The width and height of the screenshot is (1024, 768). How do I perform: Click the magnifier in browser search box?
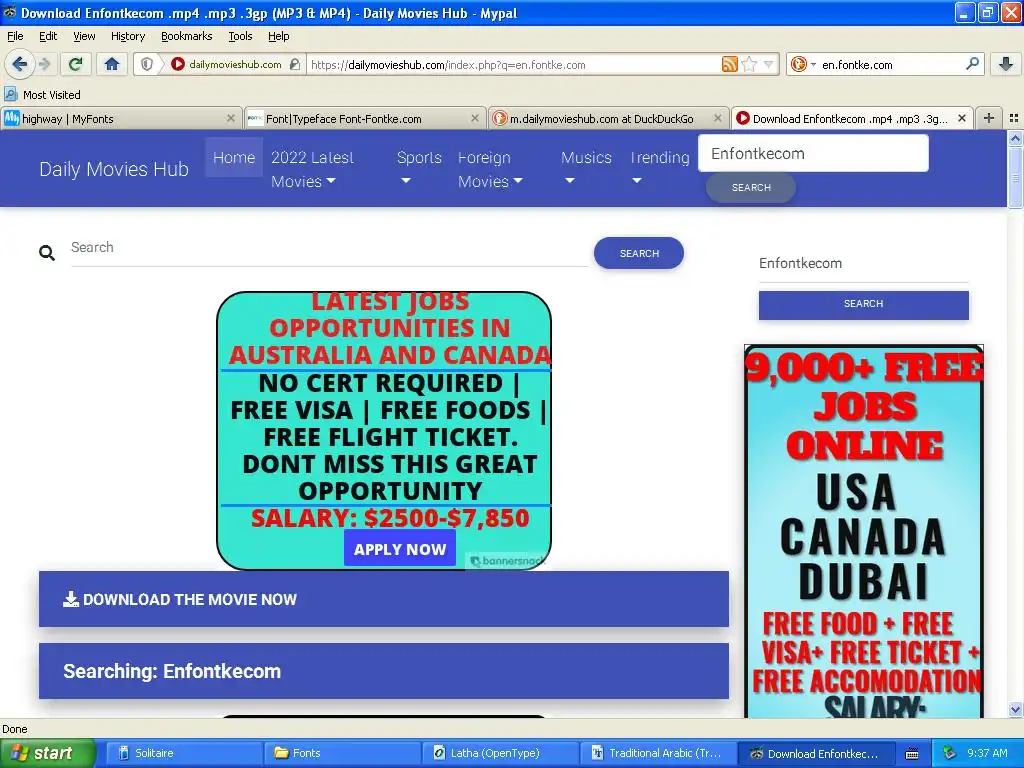coord(972,64)
